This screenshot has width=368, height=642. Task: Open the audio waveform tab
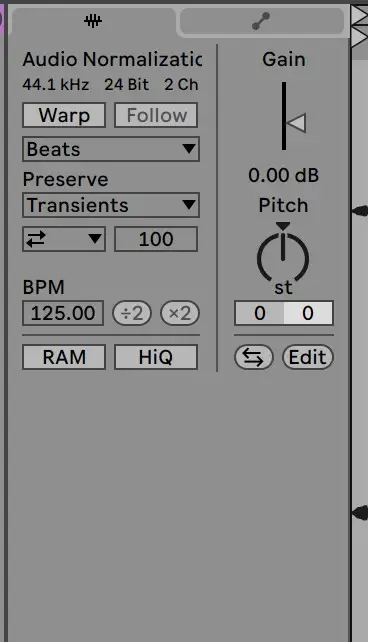[x=93, y=21]
